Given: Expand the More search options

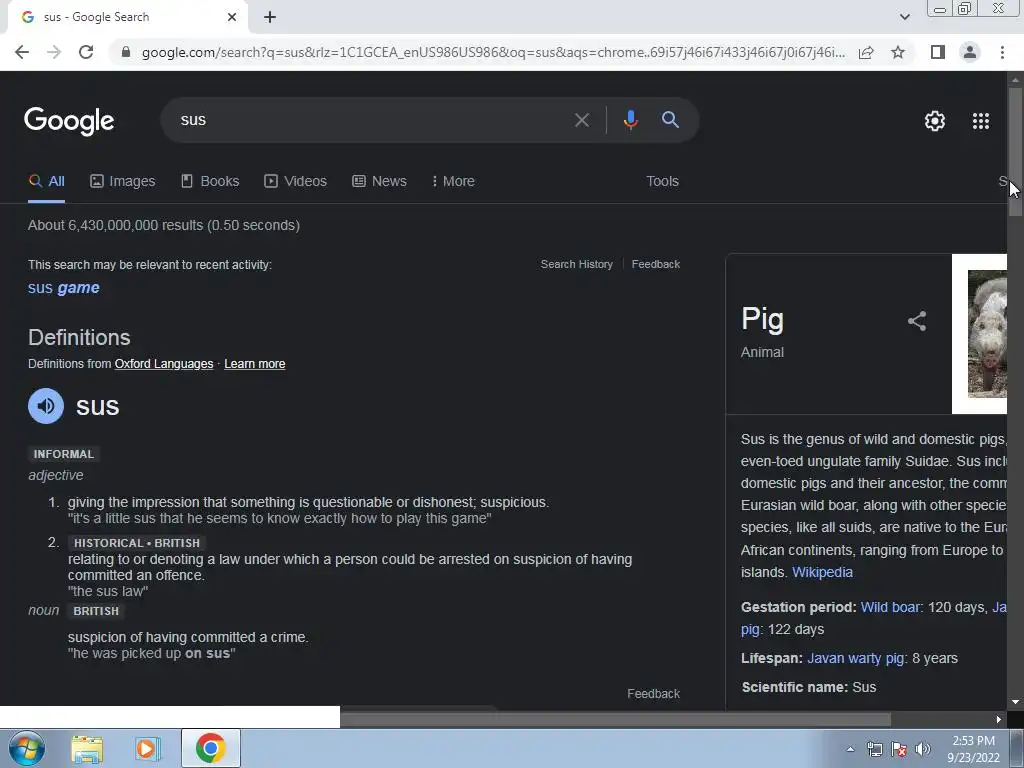Looking at the screenshot, I should coord(453,182).
